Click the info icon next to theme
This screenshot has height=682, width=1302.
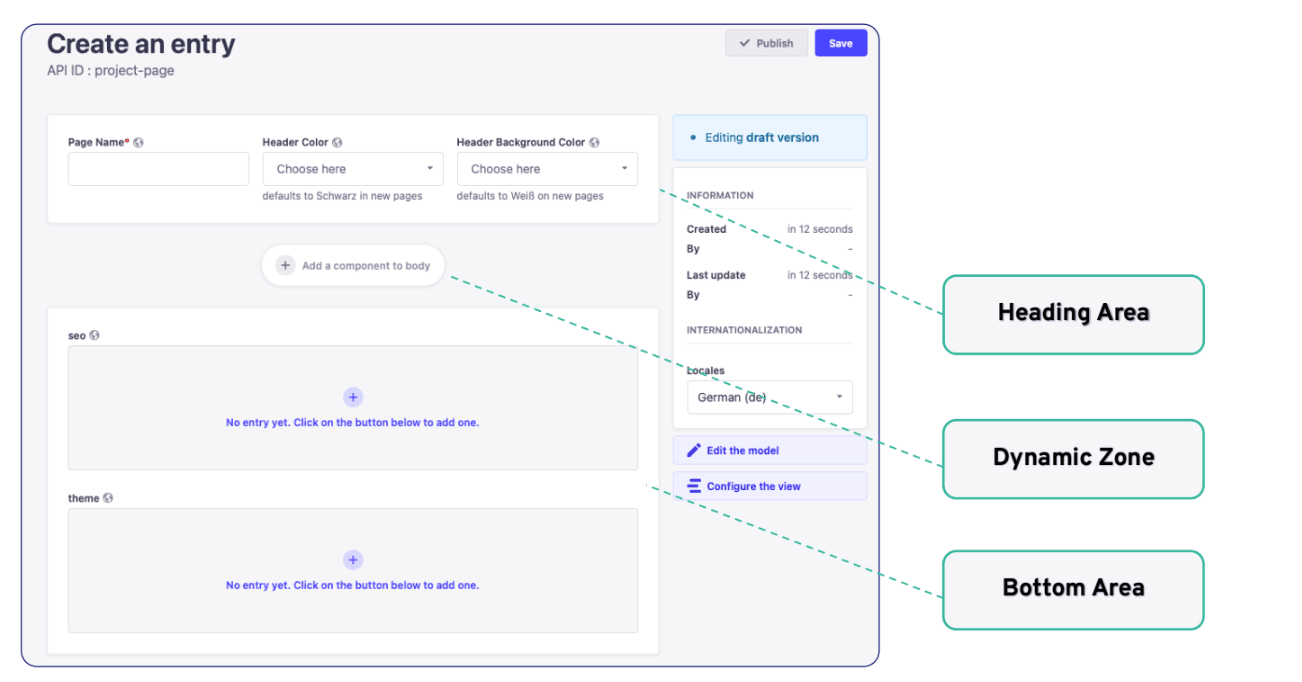coord(110,497)
